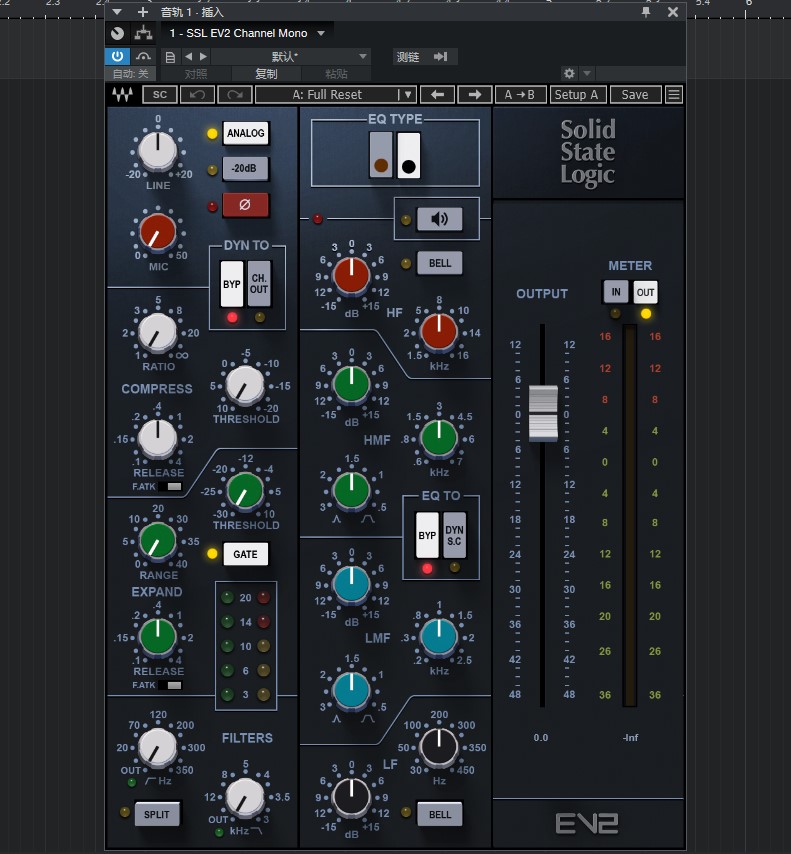Screen dimensions: 791x854
Task: Toggle the phase invert Ø button
Action: (245, 205)
